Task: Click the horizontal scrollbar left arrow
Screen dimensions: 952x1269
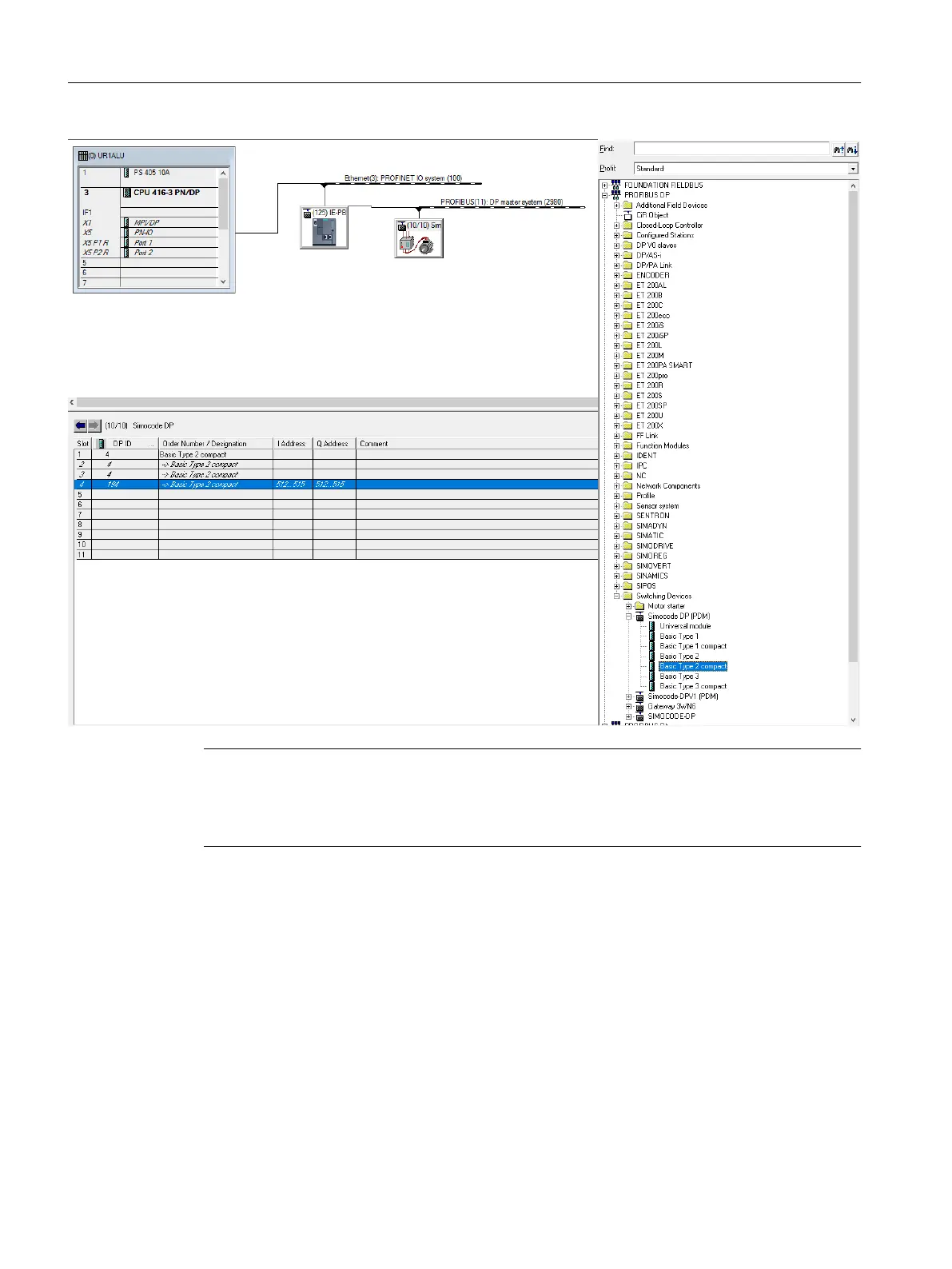Action: [x=72, y=402]
